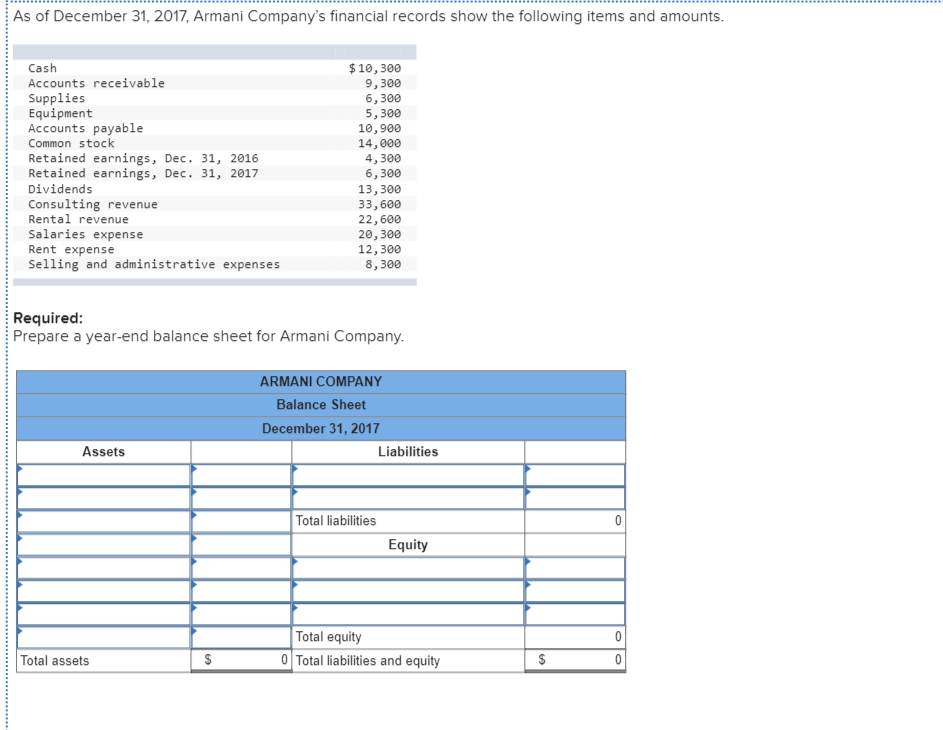Click the 'Liabilities' column header
This screenshot has width=943, height=730.
[x=408, y=452]
